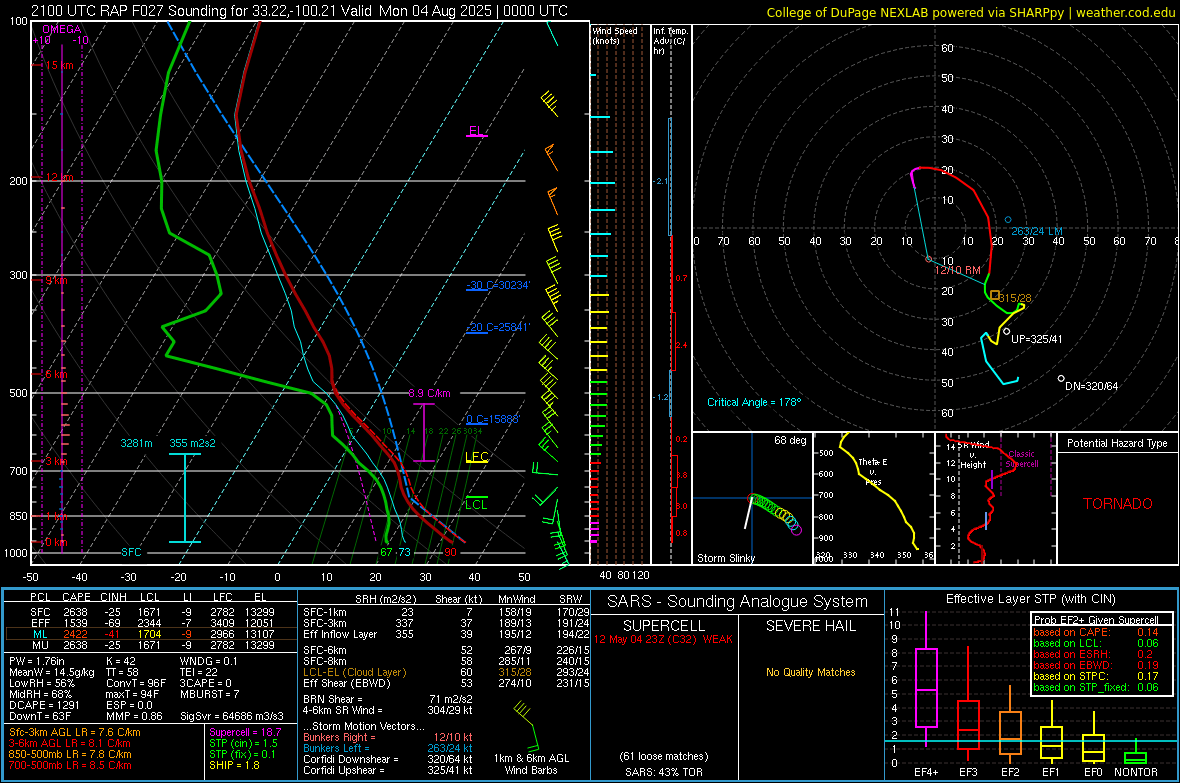Click the green LCL marker on skew-T
The height and width of the screenshot is (783, 1180).
[476, 504]
